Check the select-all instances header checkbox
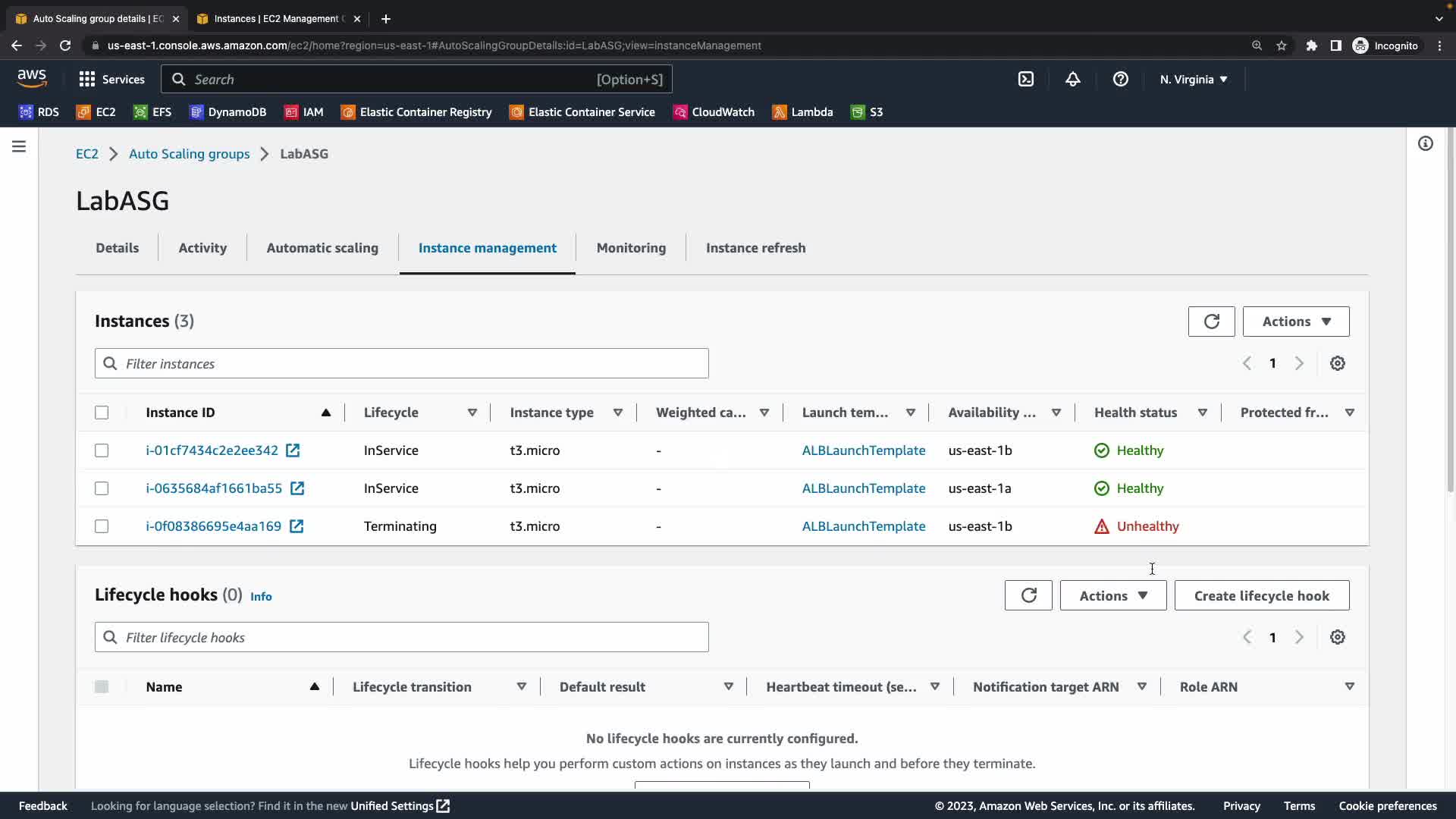The image size is (1456, 819). (x=102, y=413)
